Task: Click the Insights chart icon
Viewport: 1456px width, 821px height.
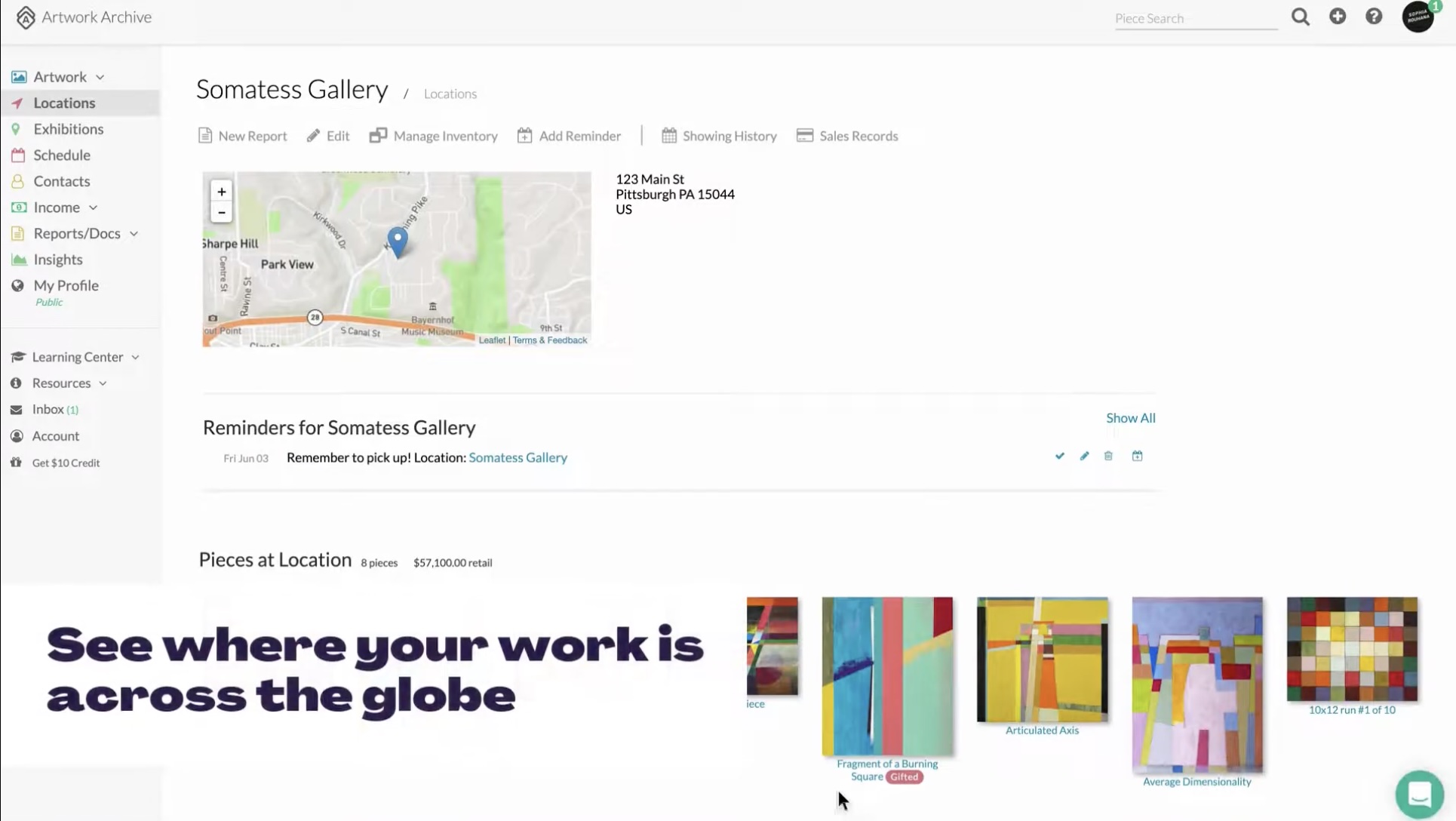Action: pos(19,260)
